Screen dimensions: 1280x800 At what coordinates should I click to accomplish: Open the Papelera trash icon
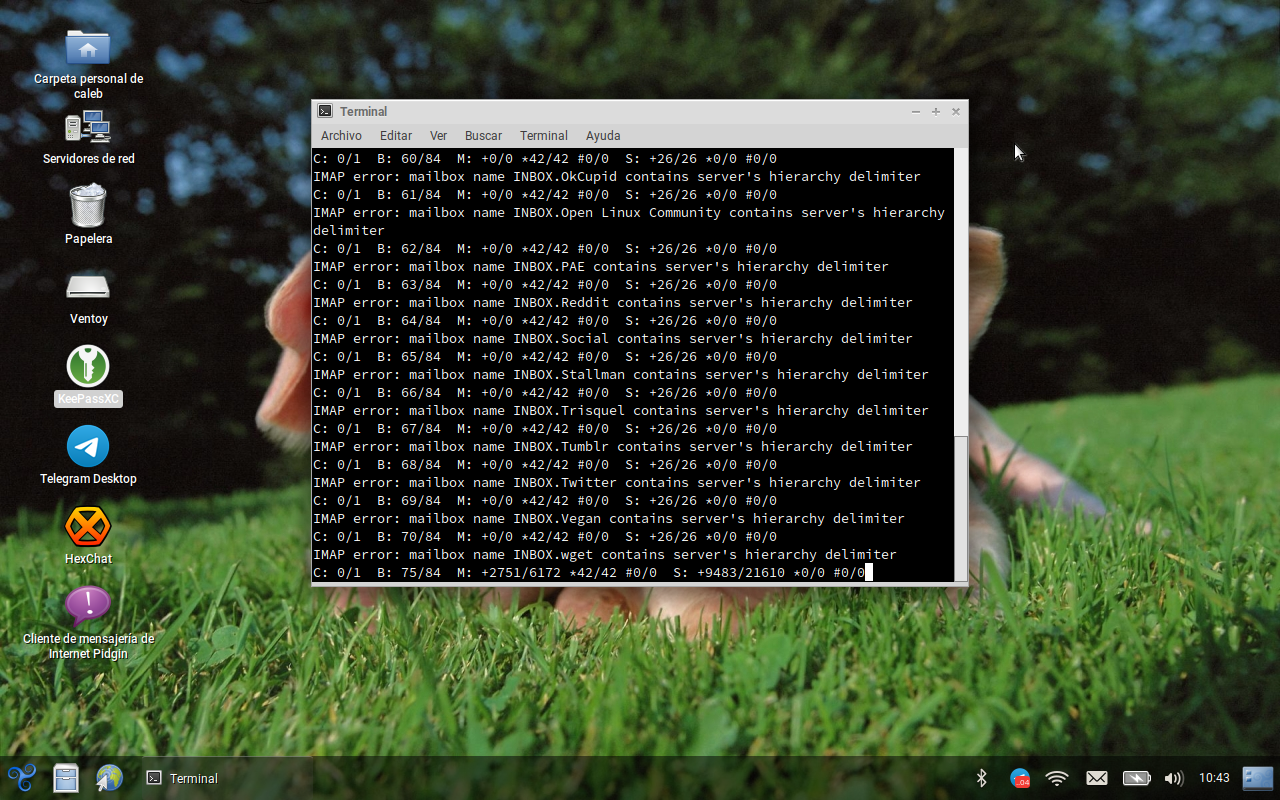[x=88, y=206]
